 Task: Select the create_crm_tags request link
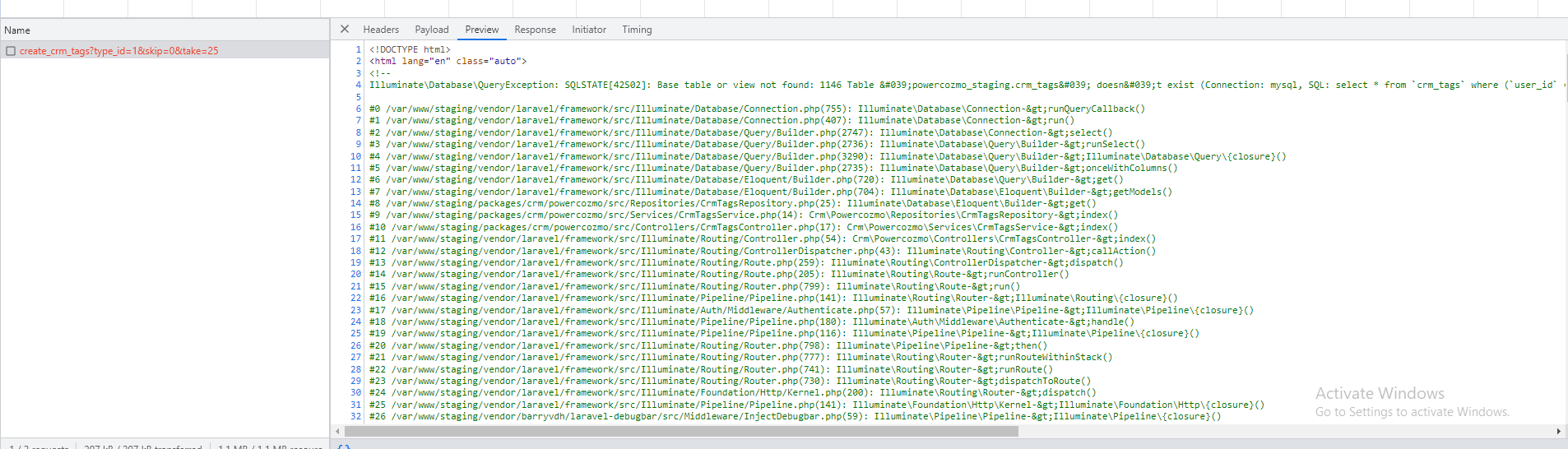(119, 51)
